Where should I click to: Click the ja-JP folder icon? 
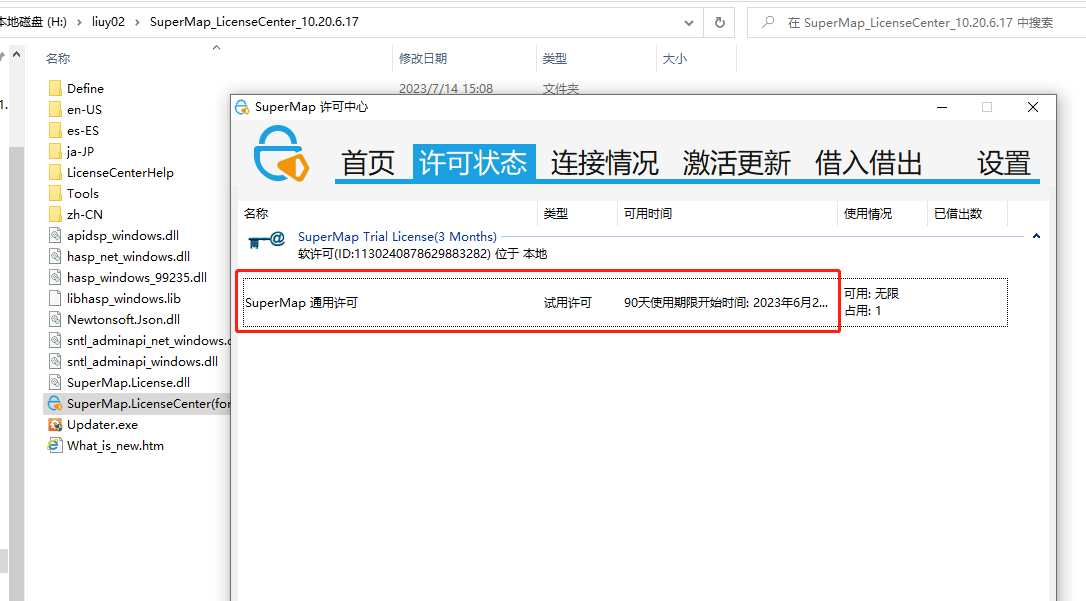[55, 152]
